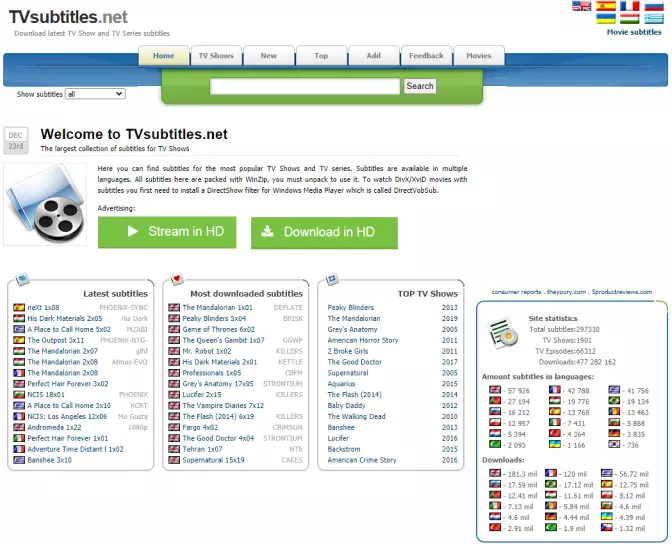Open The Walking Dead show page

(x=357, y=416)
